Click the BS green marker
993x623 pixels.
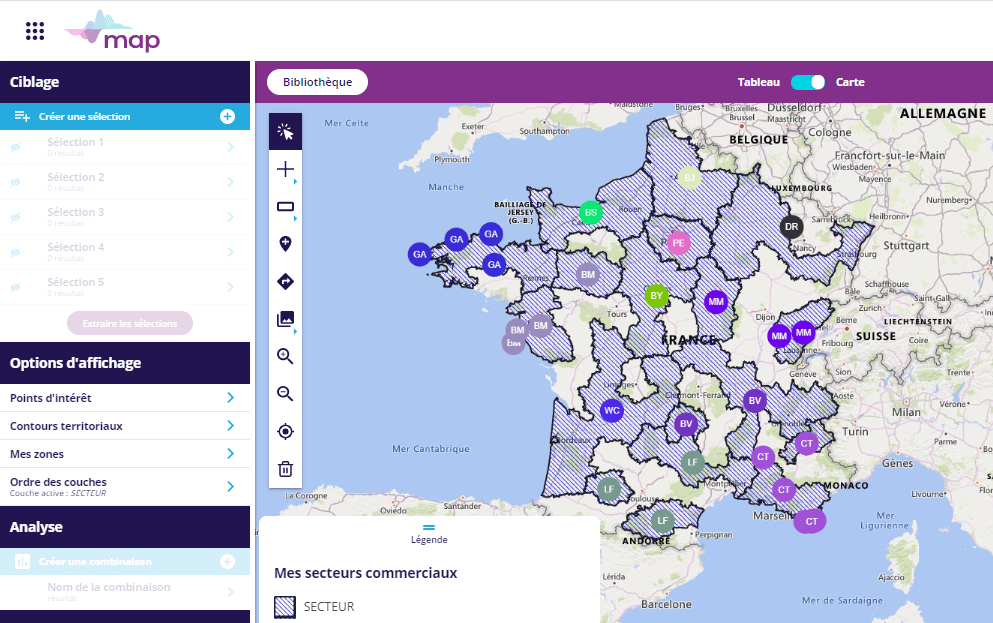[591, 213]
